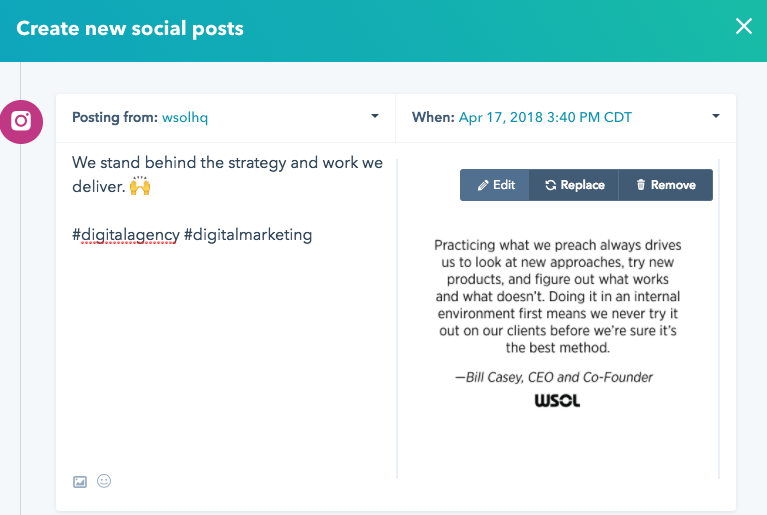Select the Remove image button
This screenshot has width=767, height=515.
666,185
